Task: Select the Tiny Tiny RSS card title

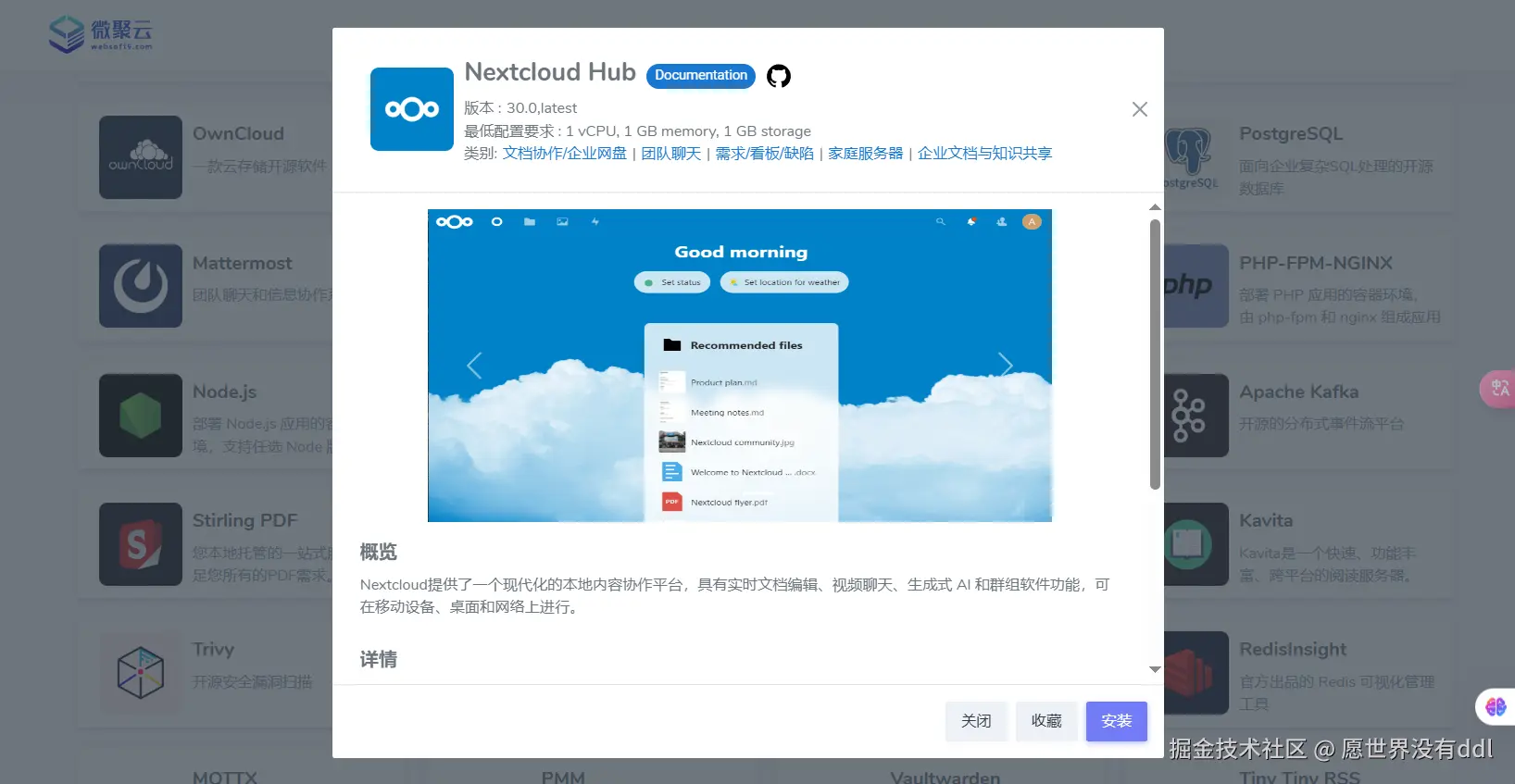Action: click(1299, 778)
